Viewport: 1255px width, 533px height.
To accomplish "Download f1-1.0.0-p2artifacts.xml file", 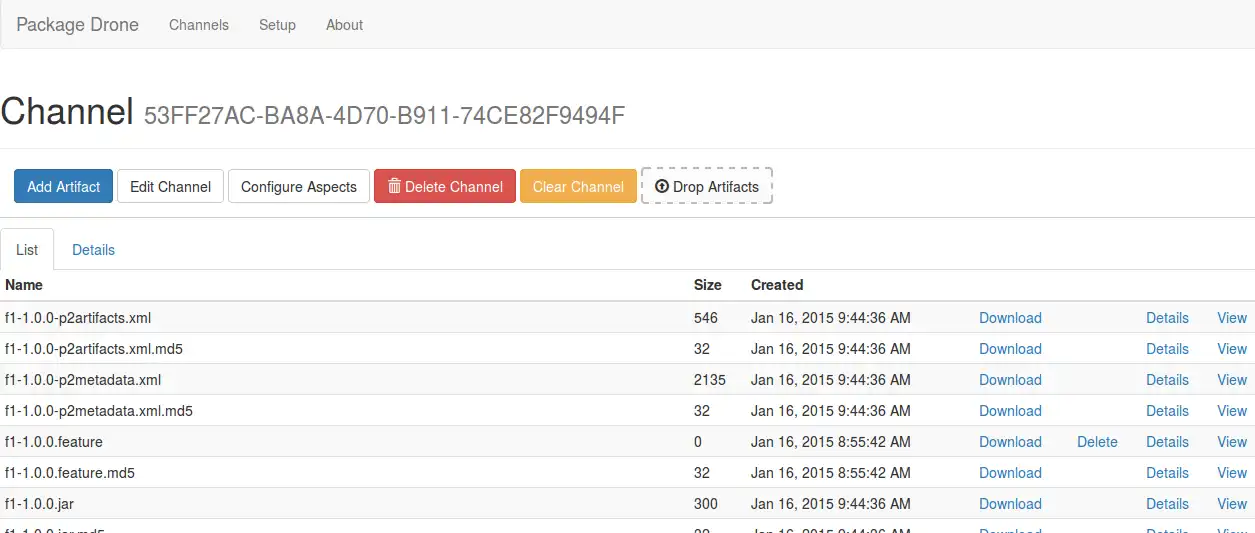I will 1010,318.
